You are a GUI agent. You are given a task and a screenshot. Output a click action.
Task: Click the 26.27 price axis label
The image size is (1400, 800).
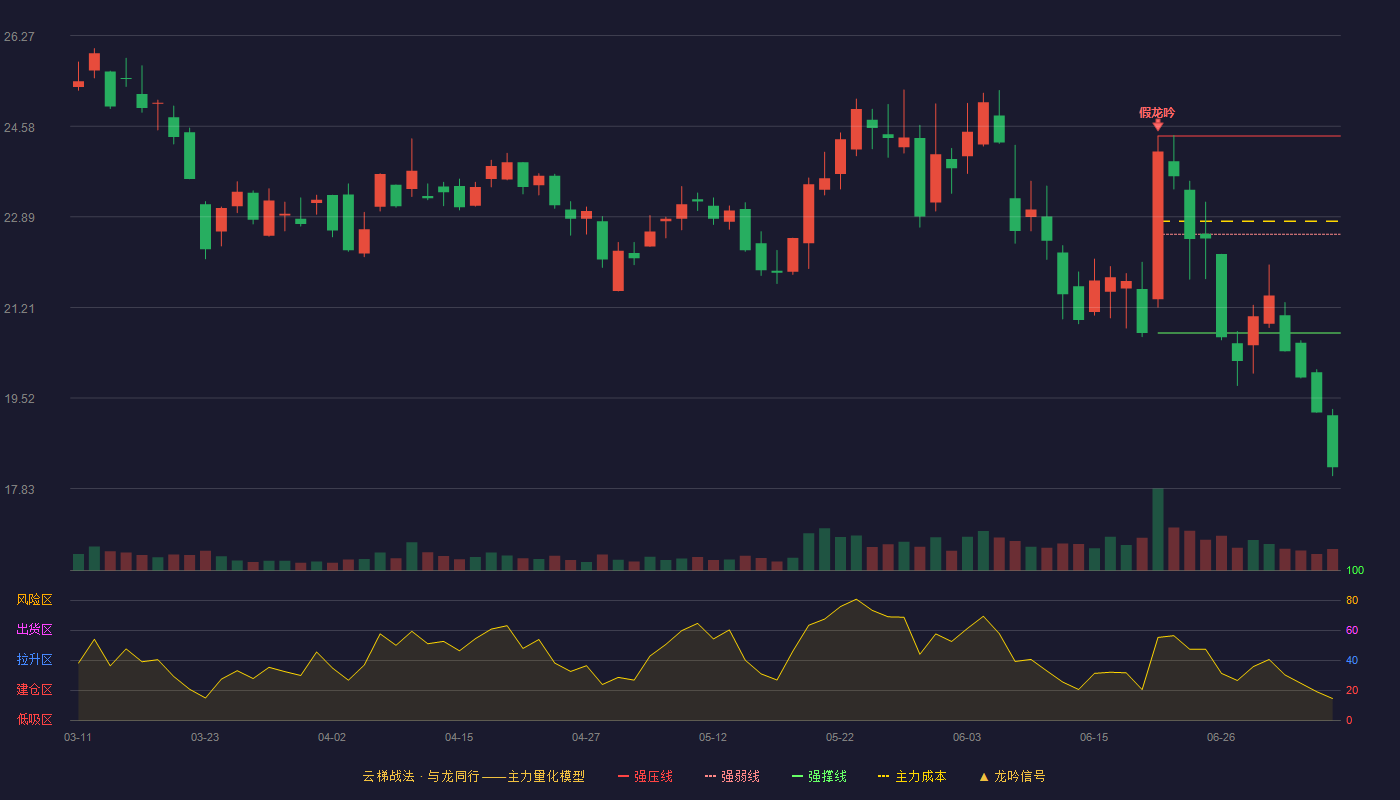tap(19, 37)
